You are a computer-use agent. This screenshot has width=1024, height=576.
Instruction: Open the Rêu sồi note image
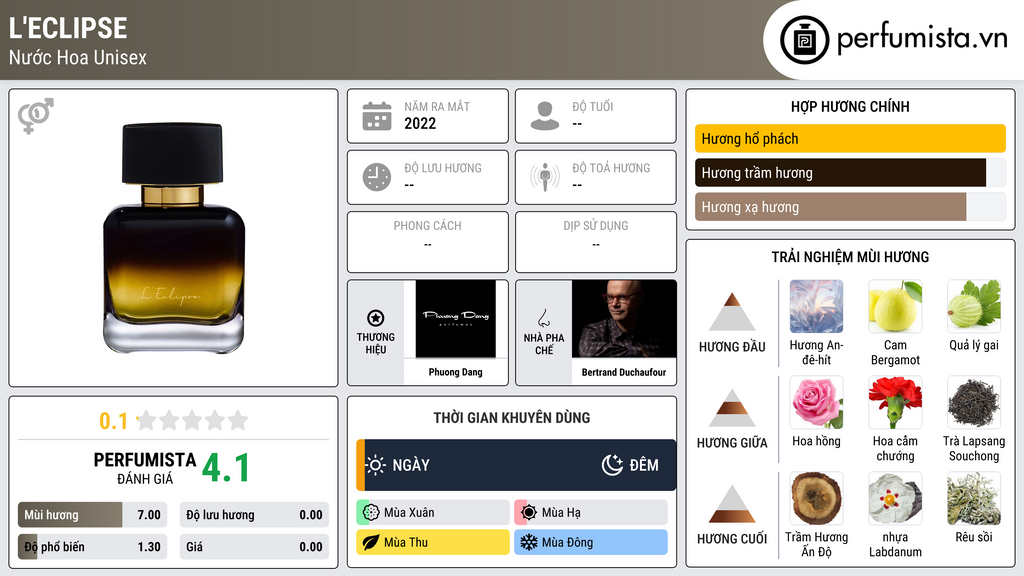click(x=974, y=498)
